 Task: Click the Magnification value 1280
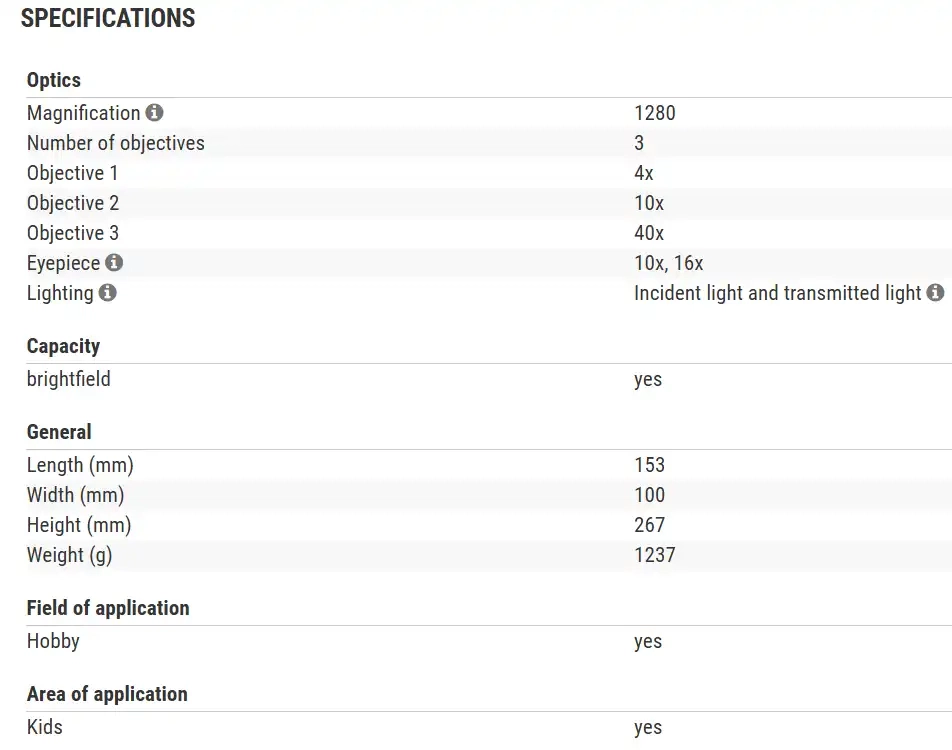655,113
